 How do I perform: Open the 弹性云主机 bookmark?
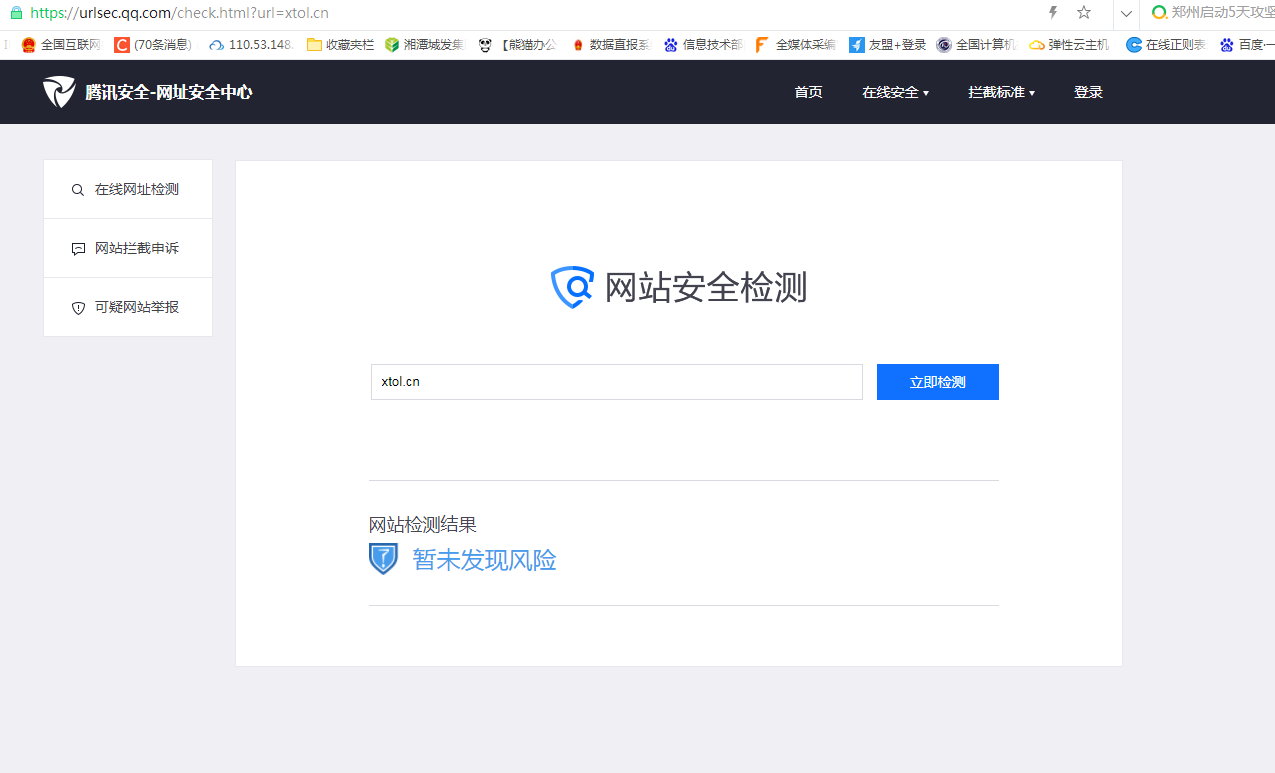click(x=1069, y=45)
